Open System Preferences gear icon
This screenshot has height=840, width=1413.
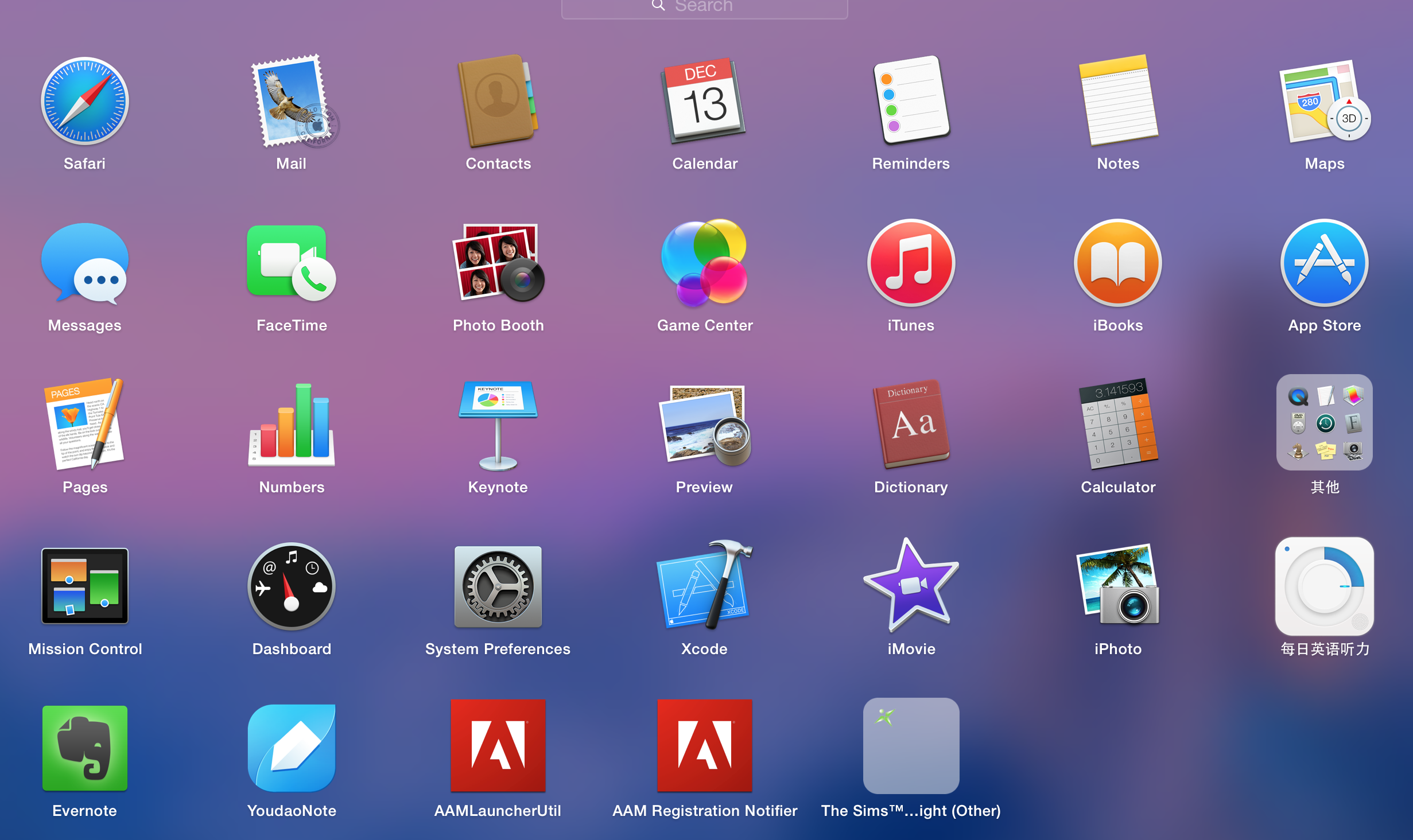(x=498, y=586)
